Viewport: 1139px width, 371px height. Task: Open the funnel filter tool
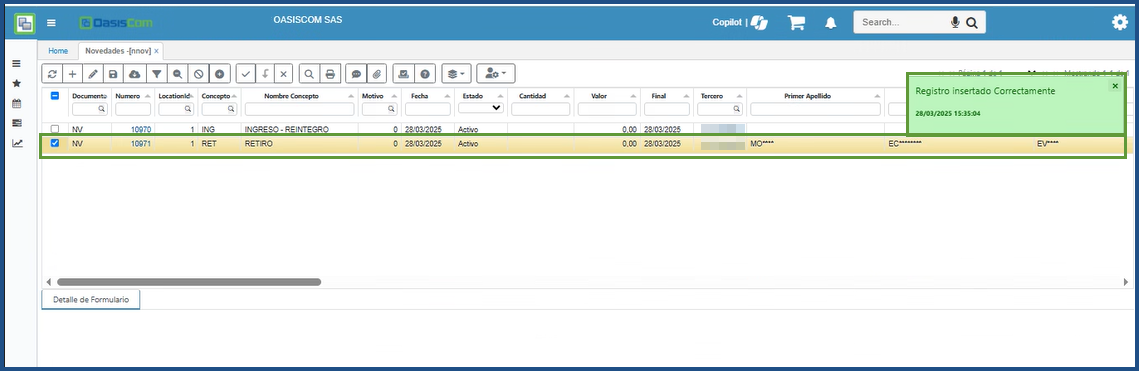pyautogui.click(x=156, y=74)
